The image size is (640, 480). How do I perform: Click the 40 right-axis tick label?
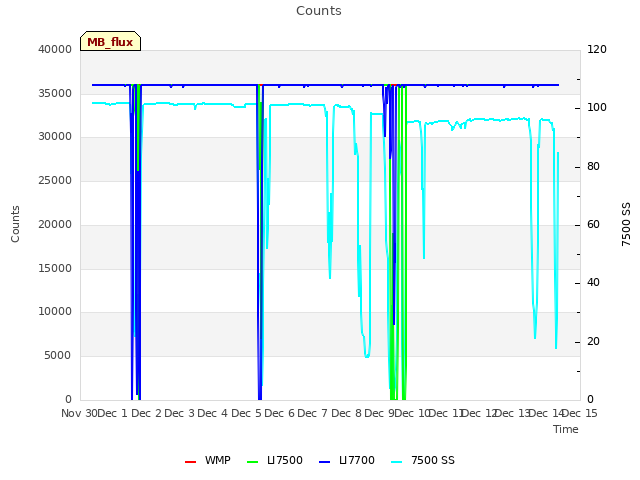[x=593, y=282]
